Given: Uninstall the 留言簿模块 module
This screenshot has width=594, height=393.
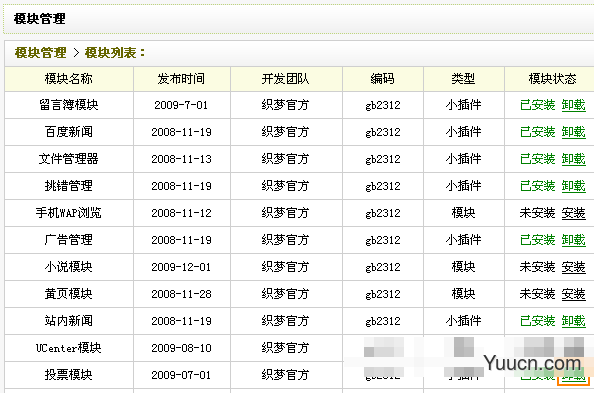Looking at the screenshot, I should (574, 105).
